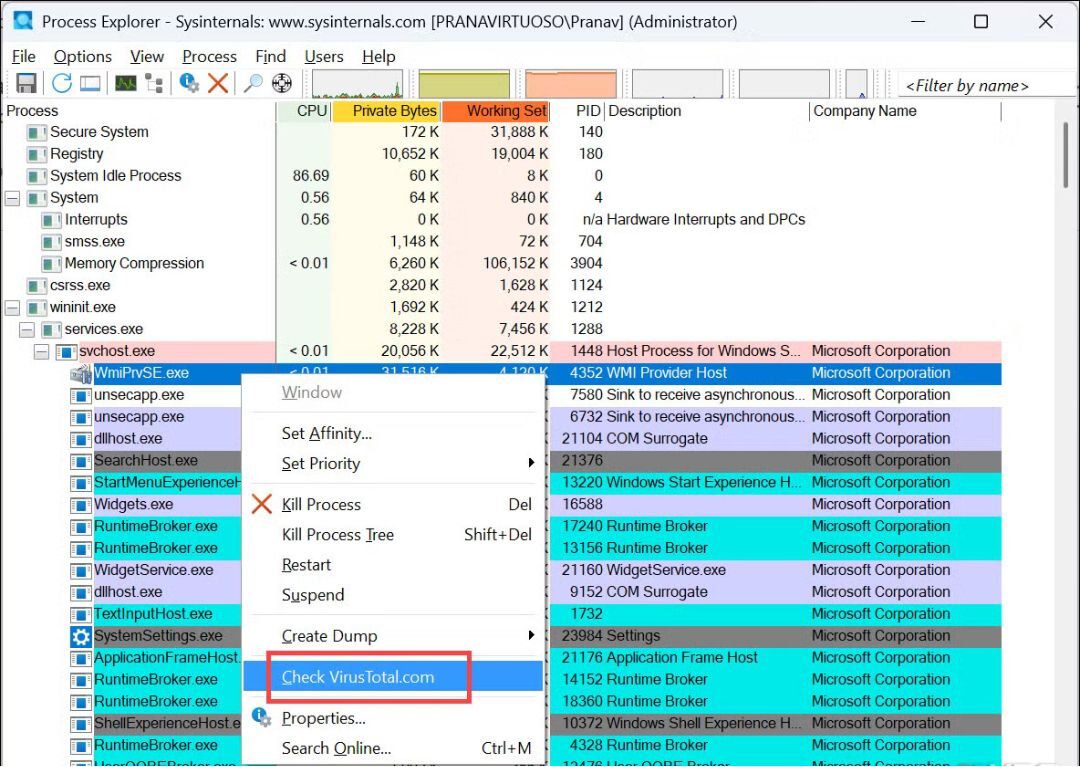
Task: Select Check VirusTotal.com from the context menu
Action: (x=360, y=677)
